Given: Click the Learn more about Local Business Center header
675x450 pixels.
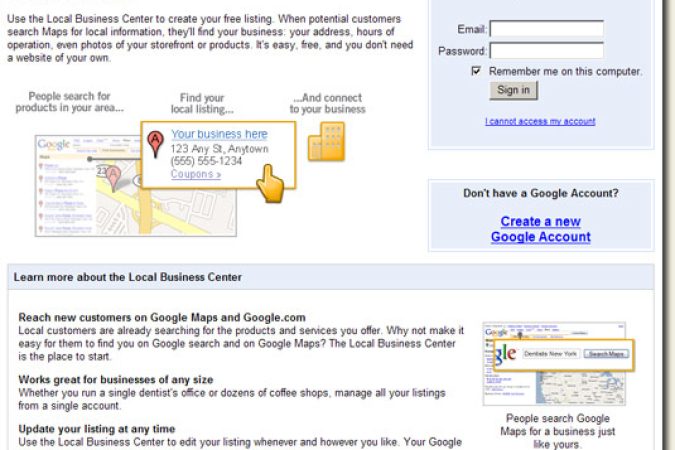Looking at the screenshot, I should (x=128, y=277).
